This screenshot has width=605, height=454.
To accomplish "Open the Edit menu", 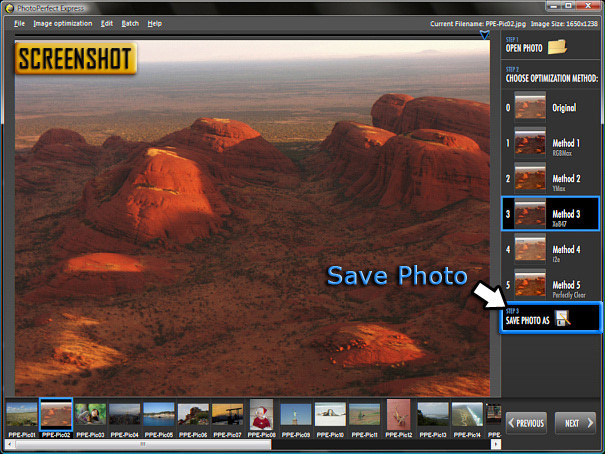I will 107,24.
